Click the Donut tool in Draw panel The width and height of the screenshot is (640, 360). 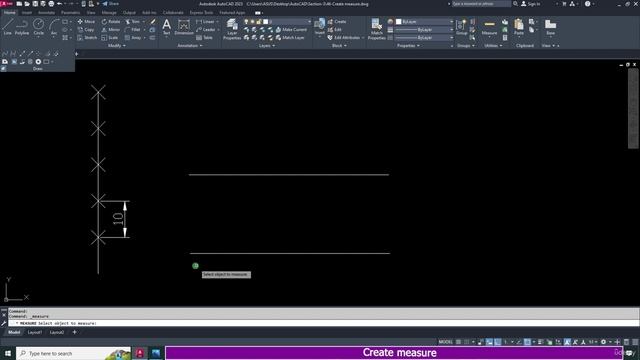click(38, 62)
